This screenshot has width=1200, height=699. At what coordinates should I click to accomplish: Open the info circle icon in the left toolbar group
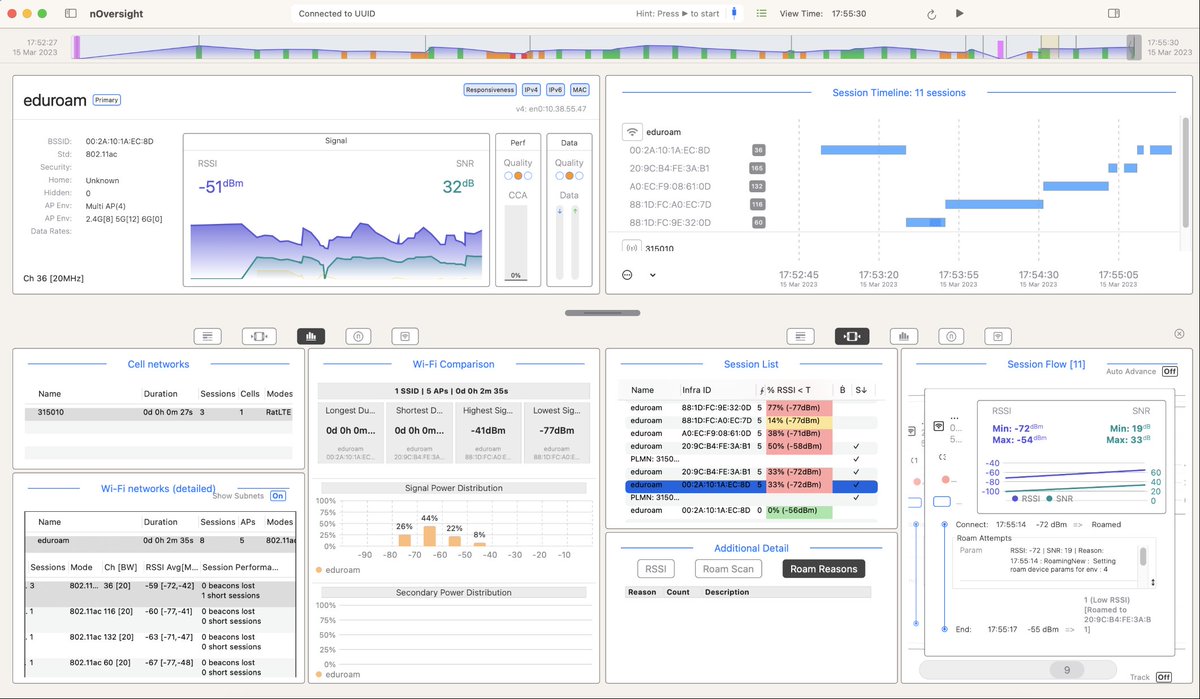pyautogui.click(x=358, y=335)
